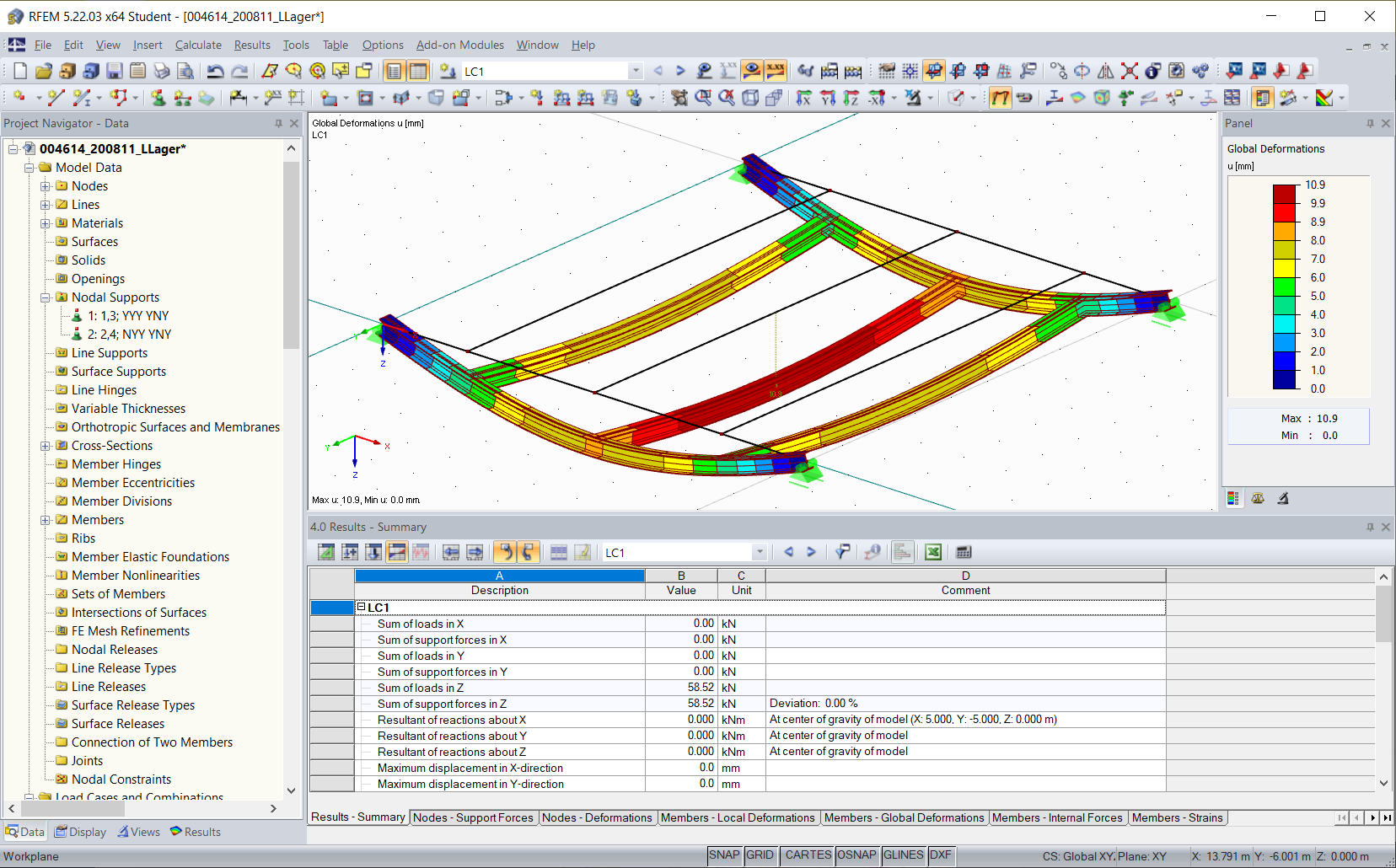Toggle Show Values x.xx button
The height and width of the screenshot is (868, 1396).
click(776, 71)
